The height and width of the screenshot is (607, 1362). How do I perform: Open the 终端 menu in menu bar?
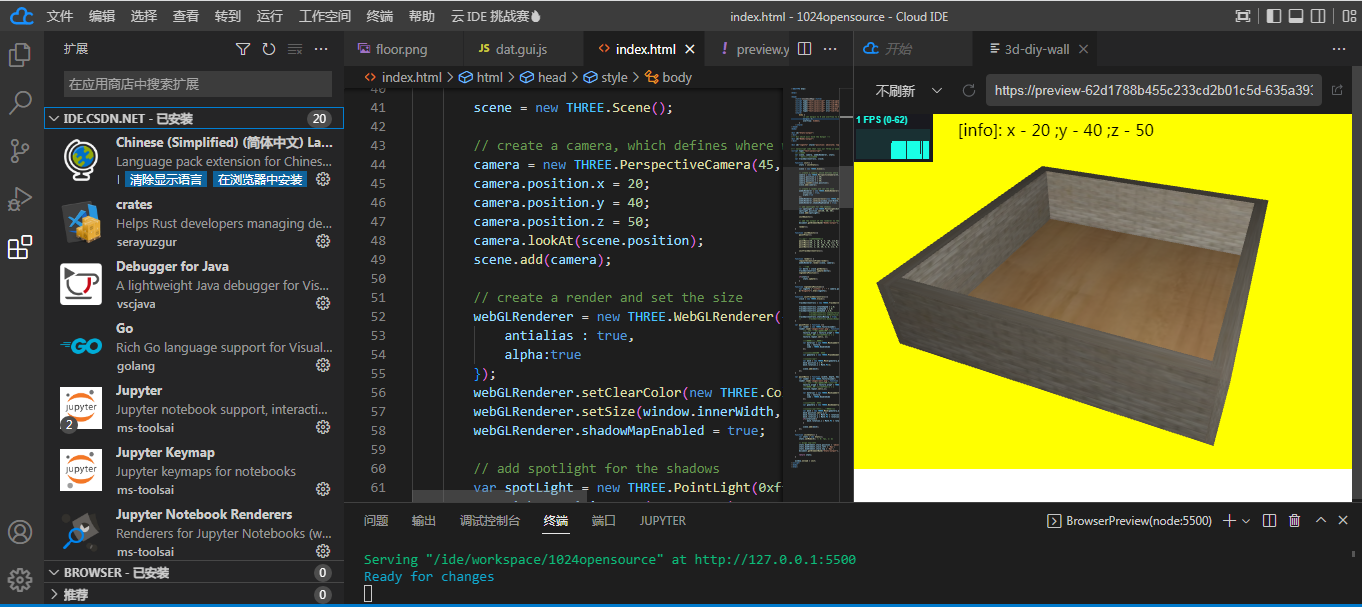pos(380,16)
